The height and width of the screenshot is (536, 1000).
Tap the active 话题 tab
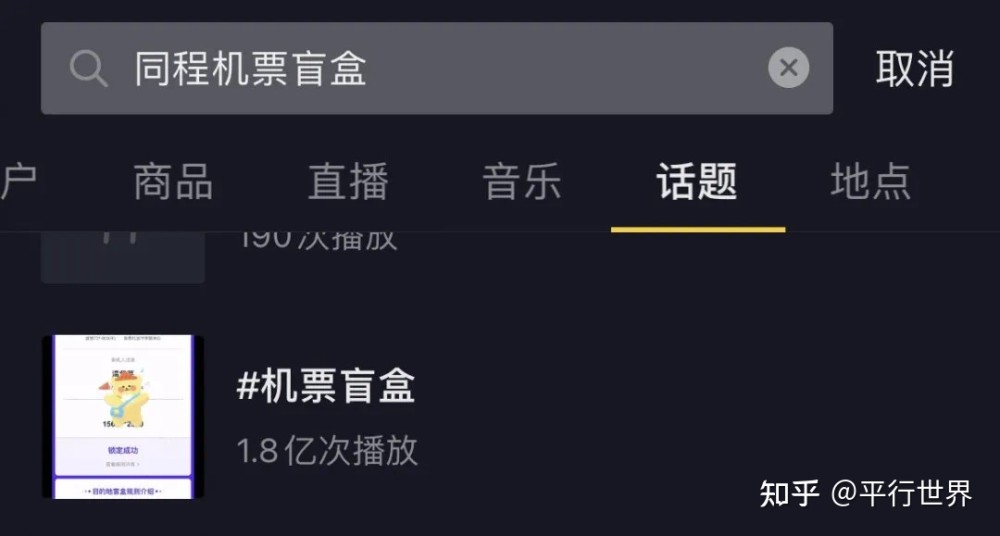[x=697, y=183]
